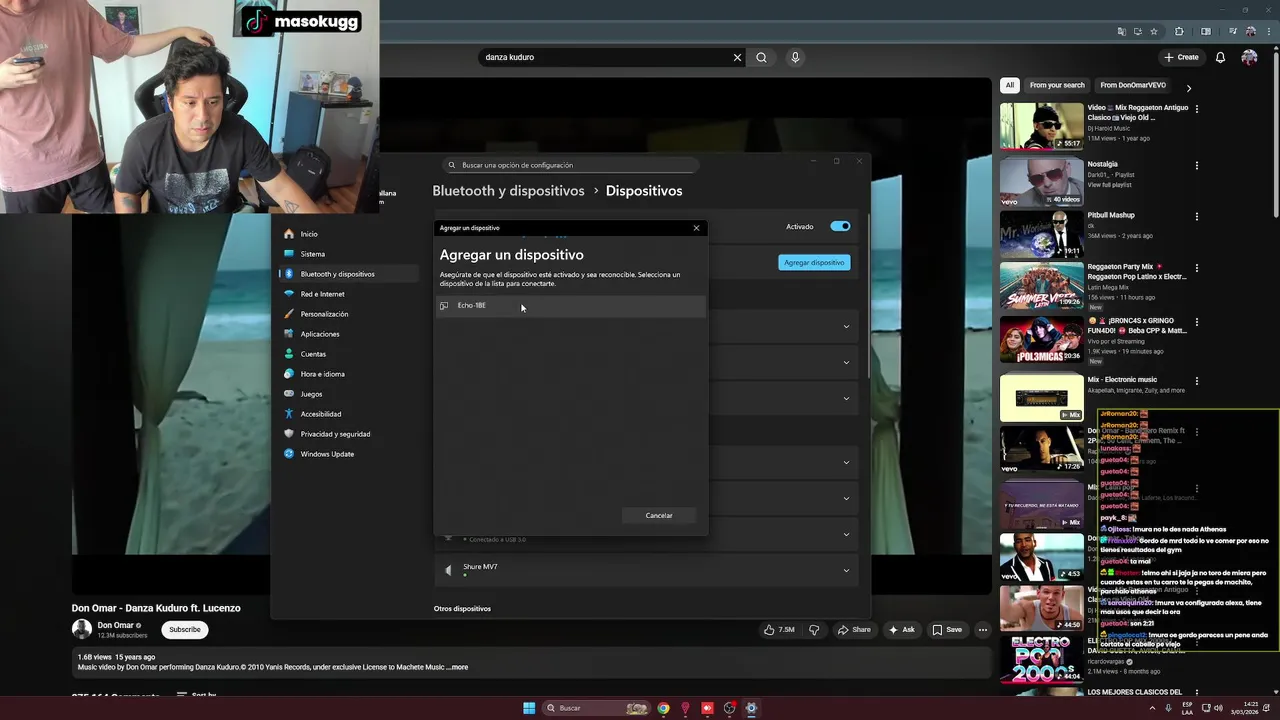Open YouTube account avatar menu
This screenshot has width=1280, height=720.
(x=1249, y=57)
